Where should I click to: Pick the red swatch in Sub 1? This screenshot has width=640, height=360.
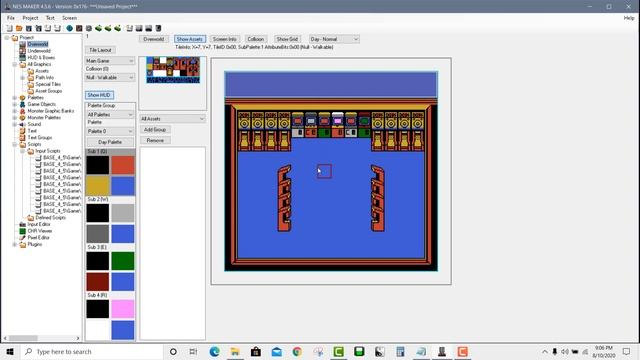click(122, 165)
